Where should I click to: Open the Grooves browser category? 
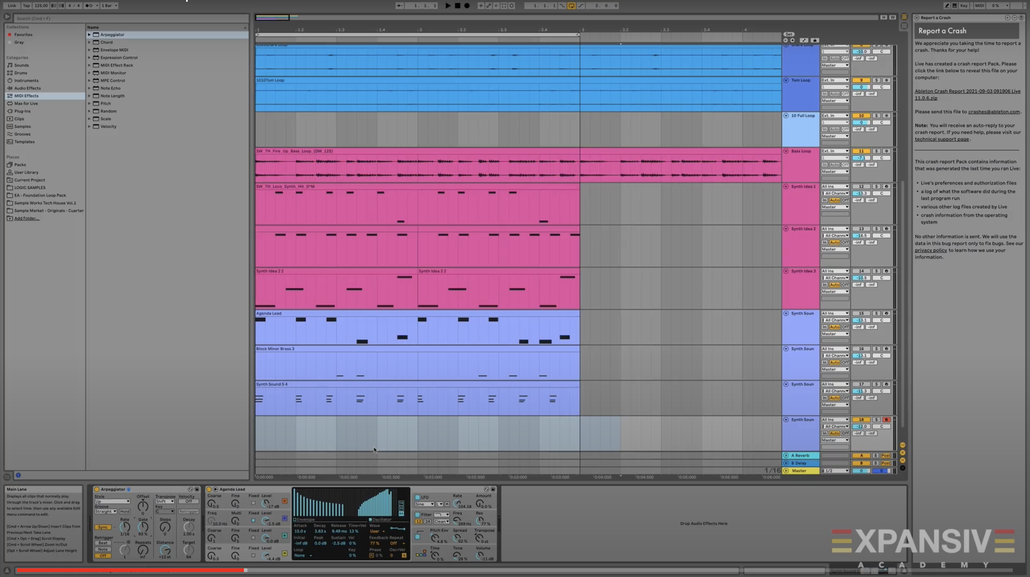[22, 134]
